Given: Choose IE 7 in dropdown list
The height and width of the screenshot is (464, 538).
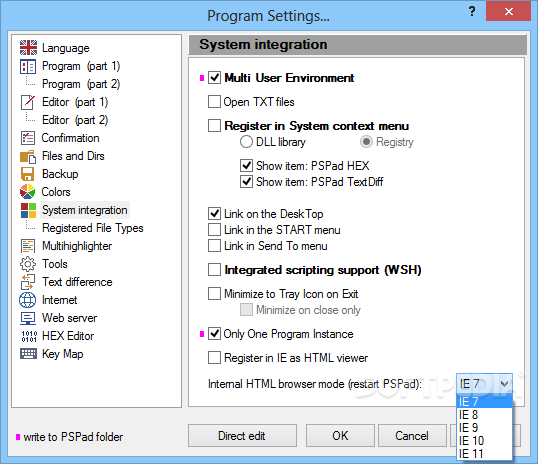Looking at the screenshot, I should pyautogui.click(x=484, y=402).
